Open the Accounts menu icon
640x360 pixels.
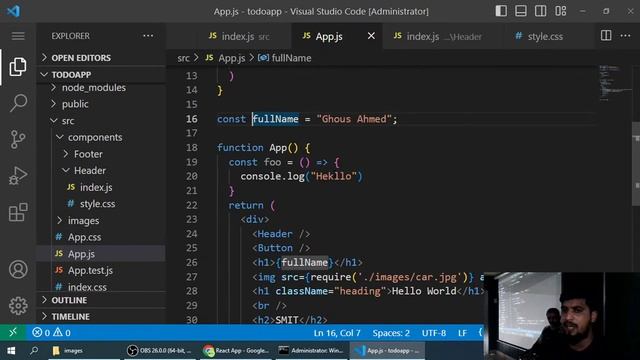[x=18, y=269]
